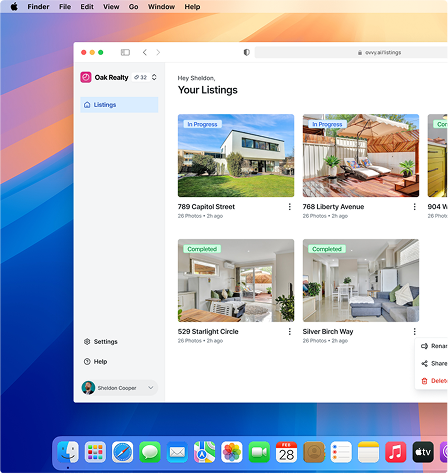448x474 pixels.
Task: Click the address bar showing ovvy.ai/listings
Action: (351, 52)
